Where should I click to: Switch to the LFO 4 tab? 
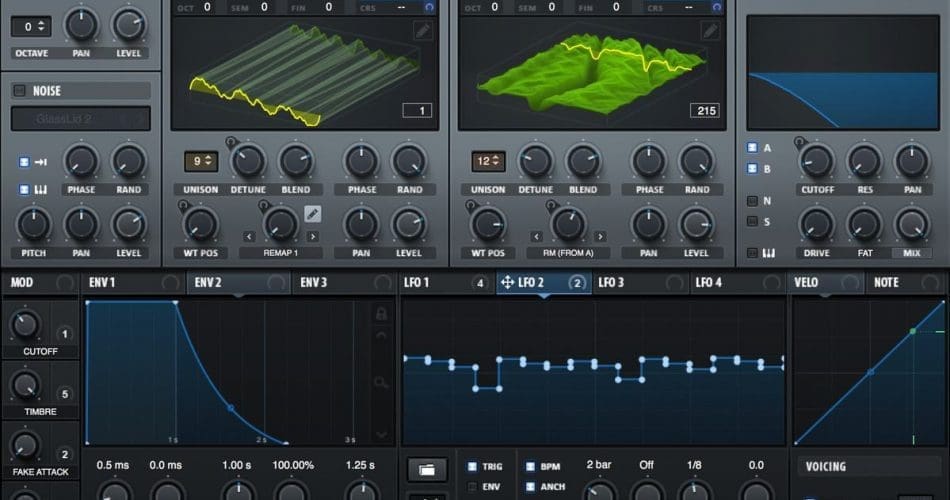(737, 282)
